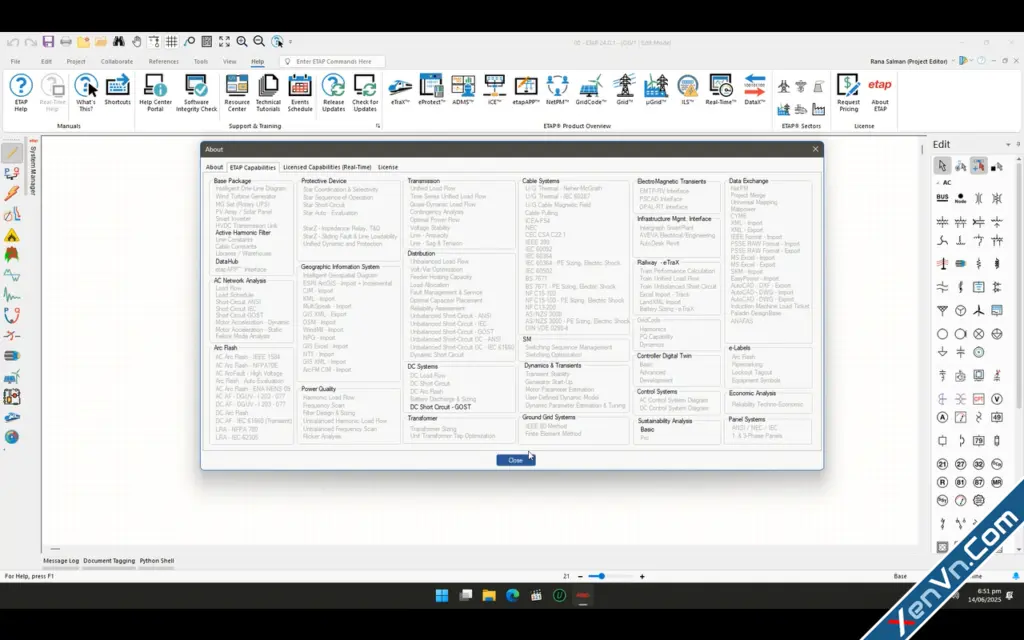
Task: Click Zoom to Fit icon
Action: pyautogui.click(x=224, y=42)
